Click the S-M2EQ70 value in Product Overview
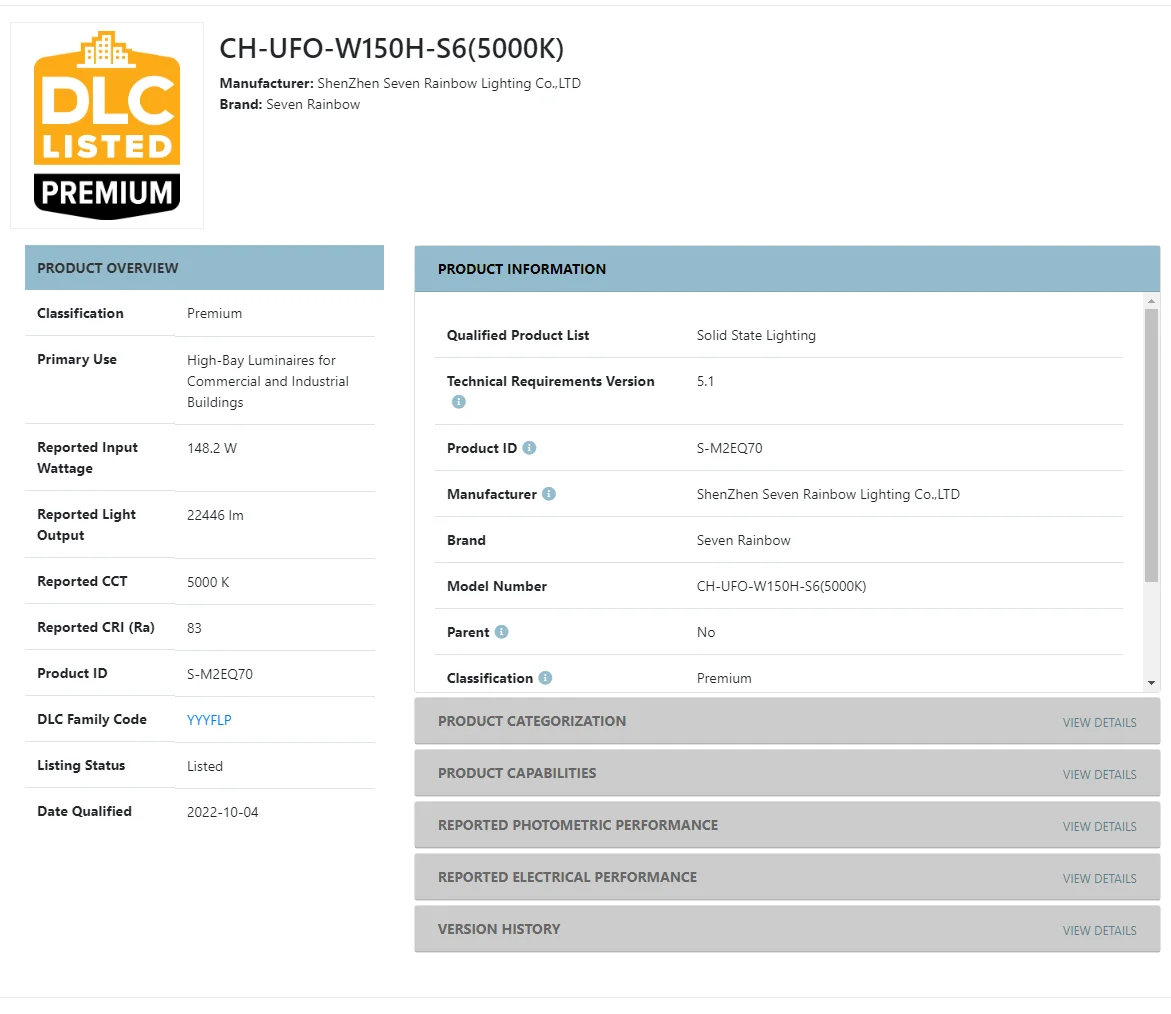 coord(220,674)
